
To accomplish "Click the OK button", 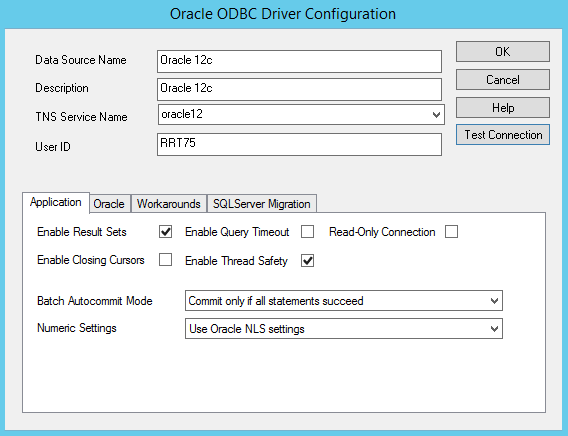I will coord(503,52).
